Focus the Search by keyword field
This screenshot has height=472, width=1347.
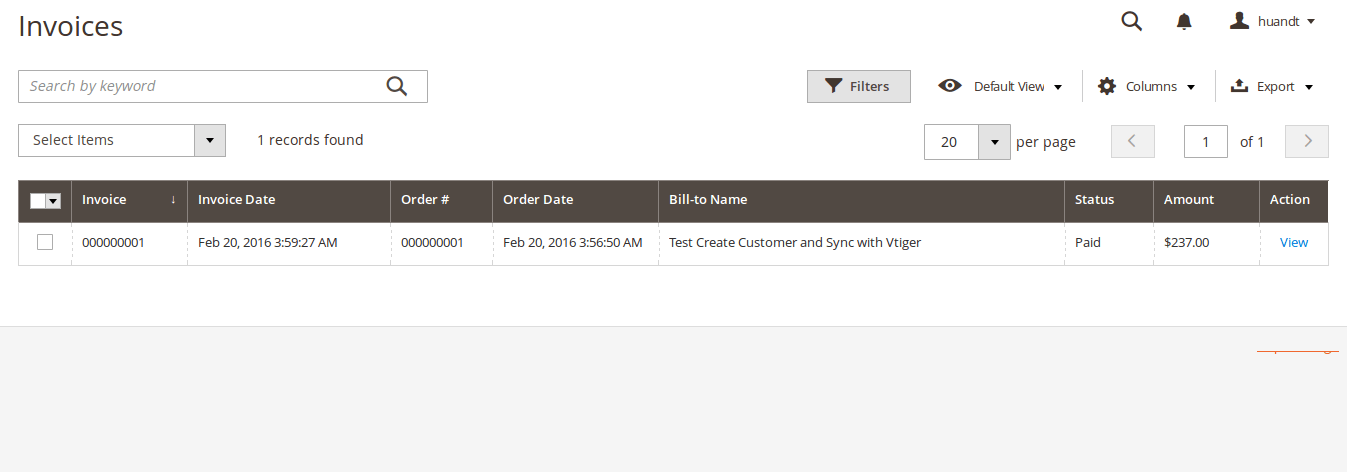pos(200,86)
